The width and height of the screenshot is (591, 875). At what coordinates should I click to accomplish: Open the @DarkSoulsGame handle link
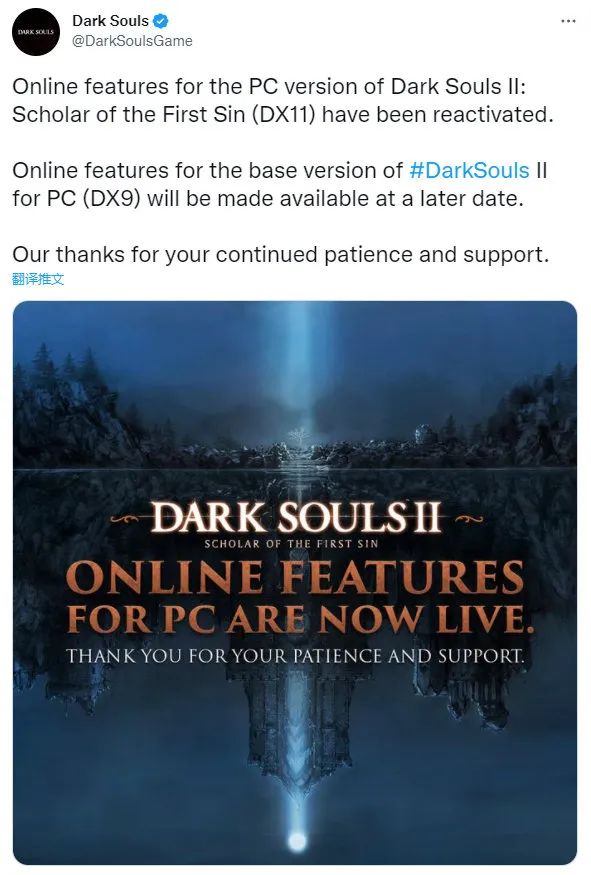tap(132, 41)
